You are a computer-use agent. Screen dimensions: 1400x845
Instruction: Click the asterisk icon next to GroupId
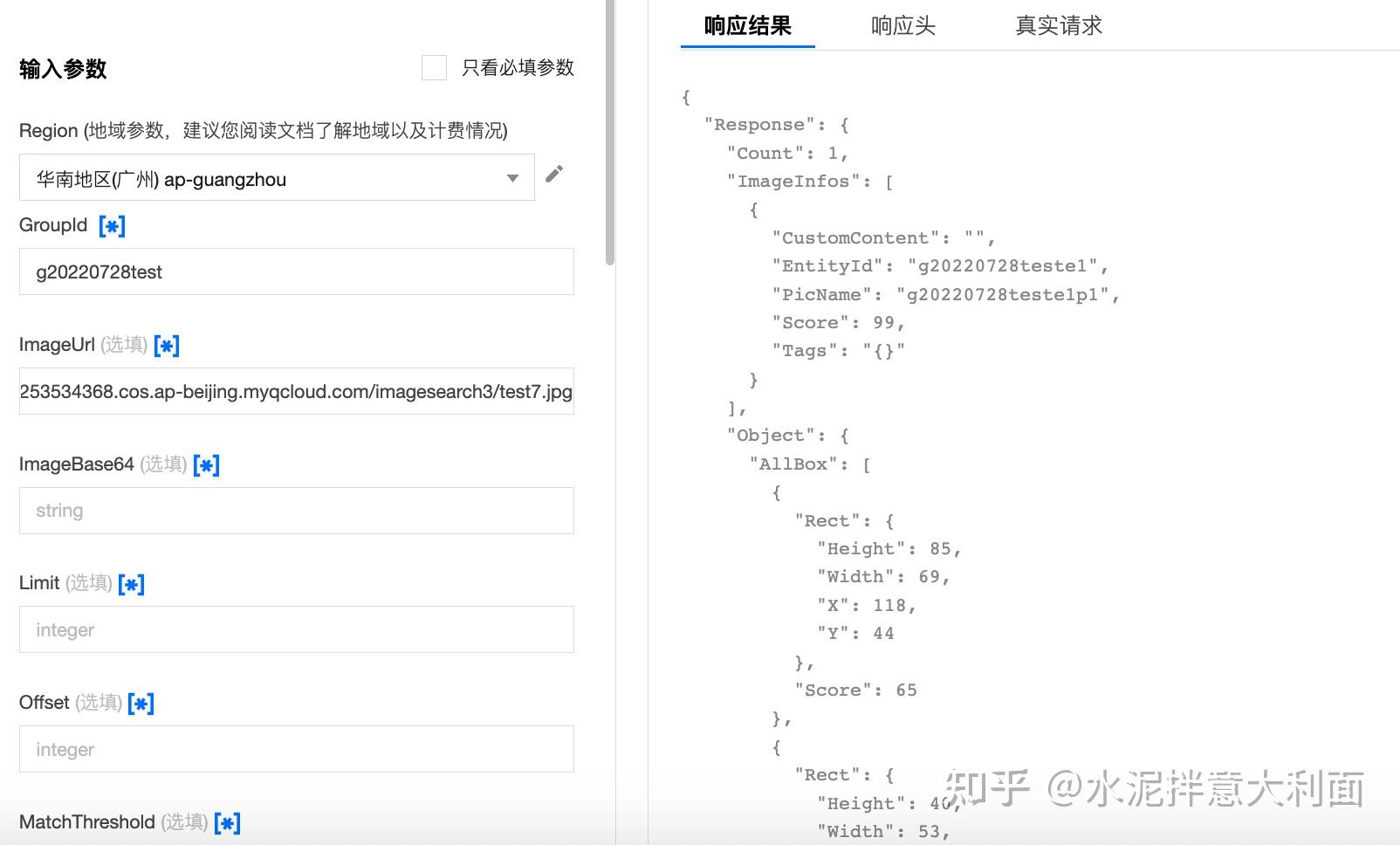[x=112, y=226]
